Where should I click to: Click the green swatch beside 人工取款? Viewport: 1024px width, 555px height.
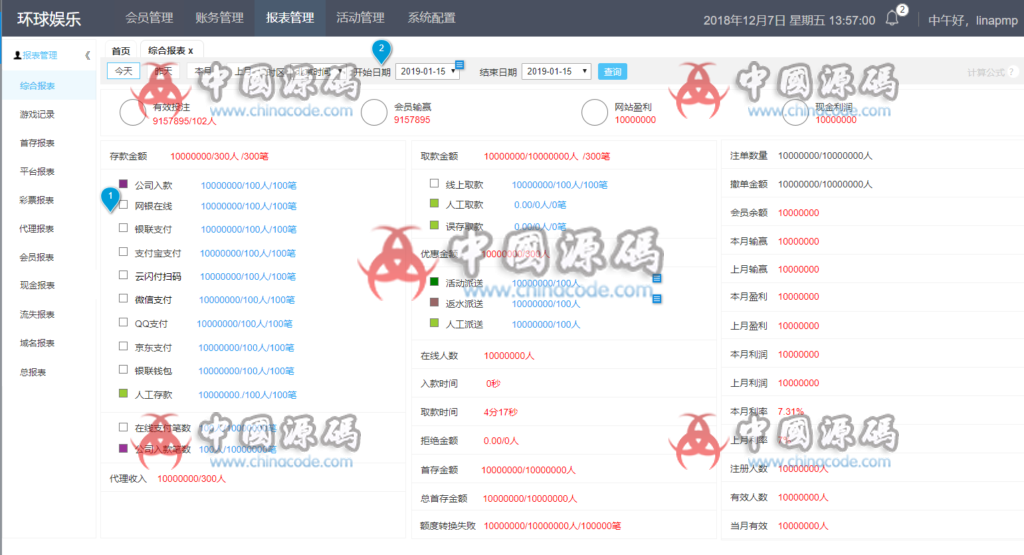click(434, 203)
